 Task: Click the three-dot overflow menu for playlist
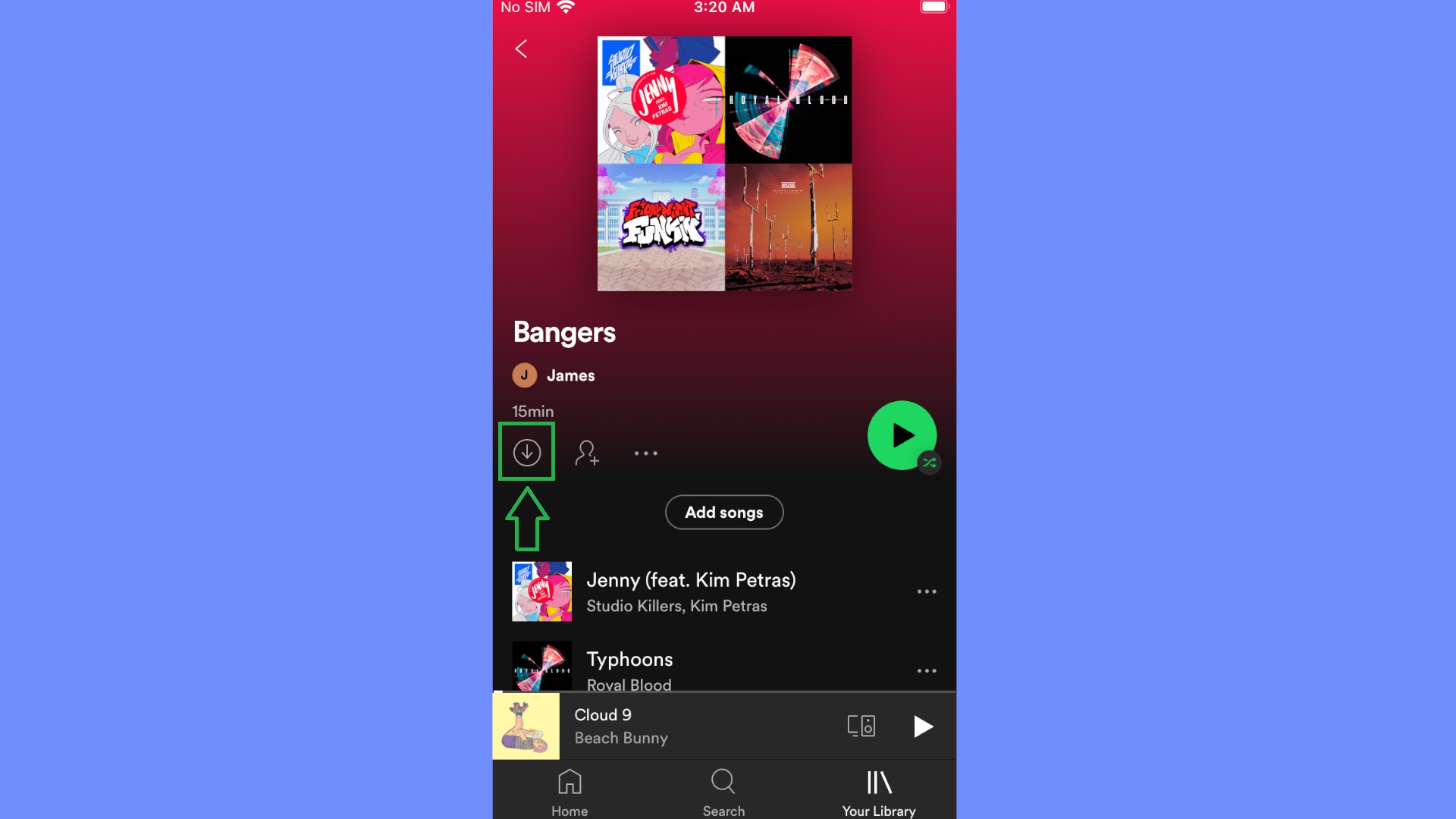(645, 453)
